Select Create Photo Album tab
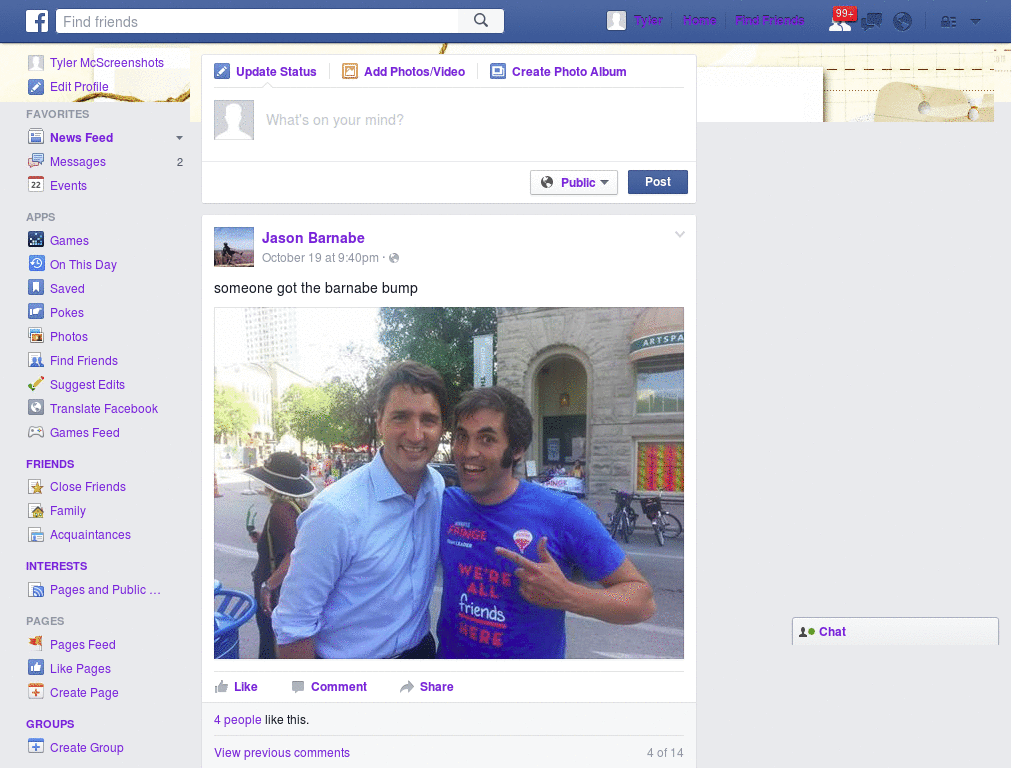 click(x=558, y=71)
